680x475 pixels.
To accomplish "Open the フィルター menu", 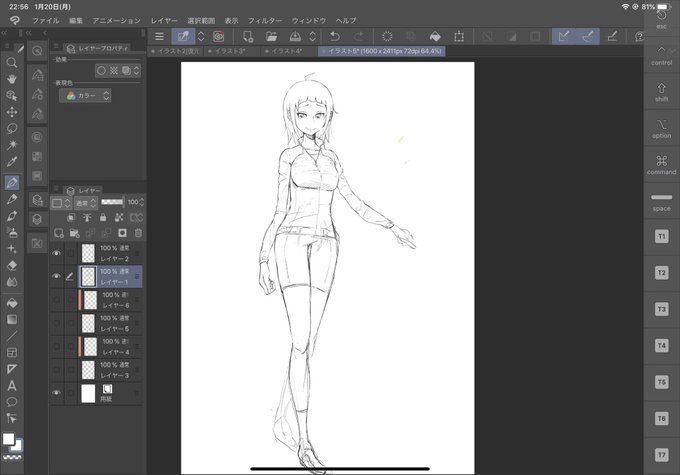I will [x=265, y=20].
